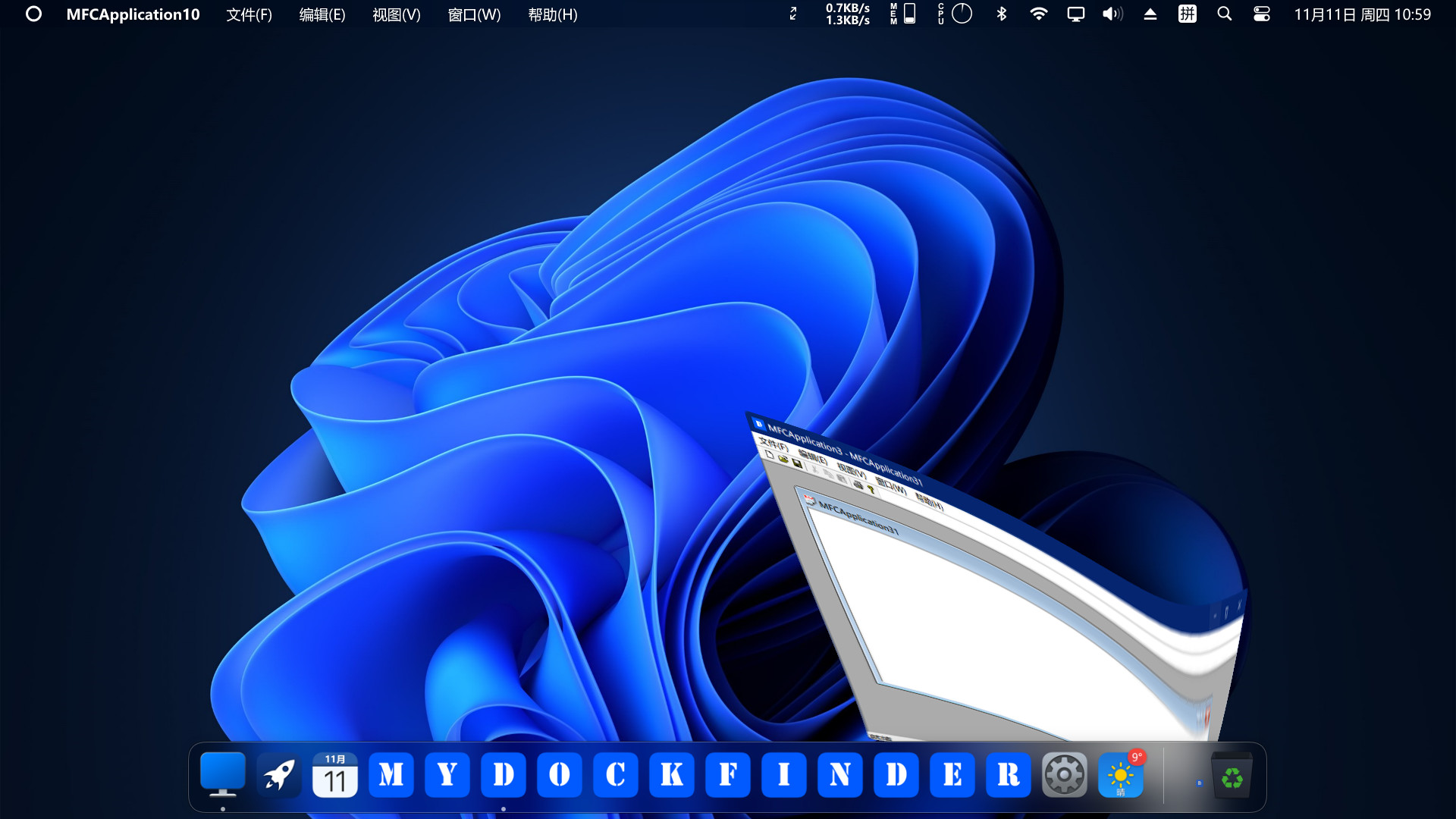
Task: Click the Open File icon in MFCApplication3 toolbar
Action: pyautogui.click(x=783, y=459)
